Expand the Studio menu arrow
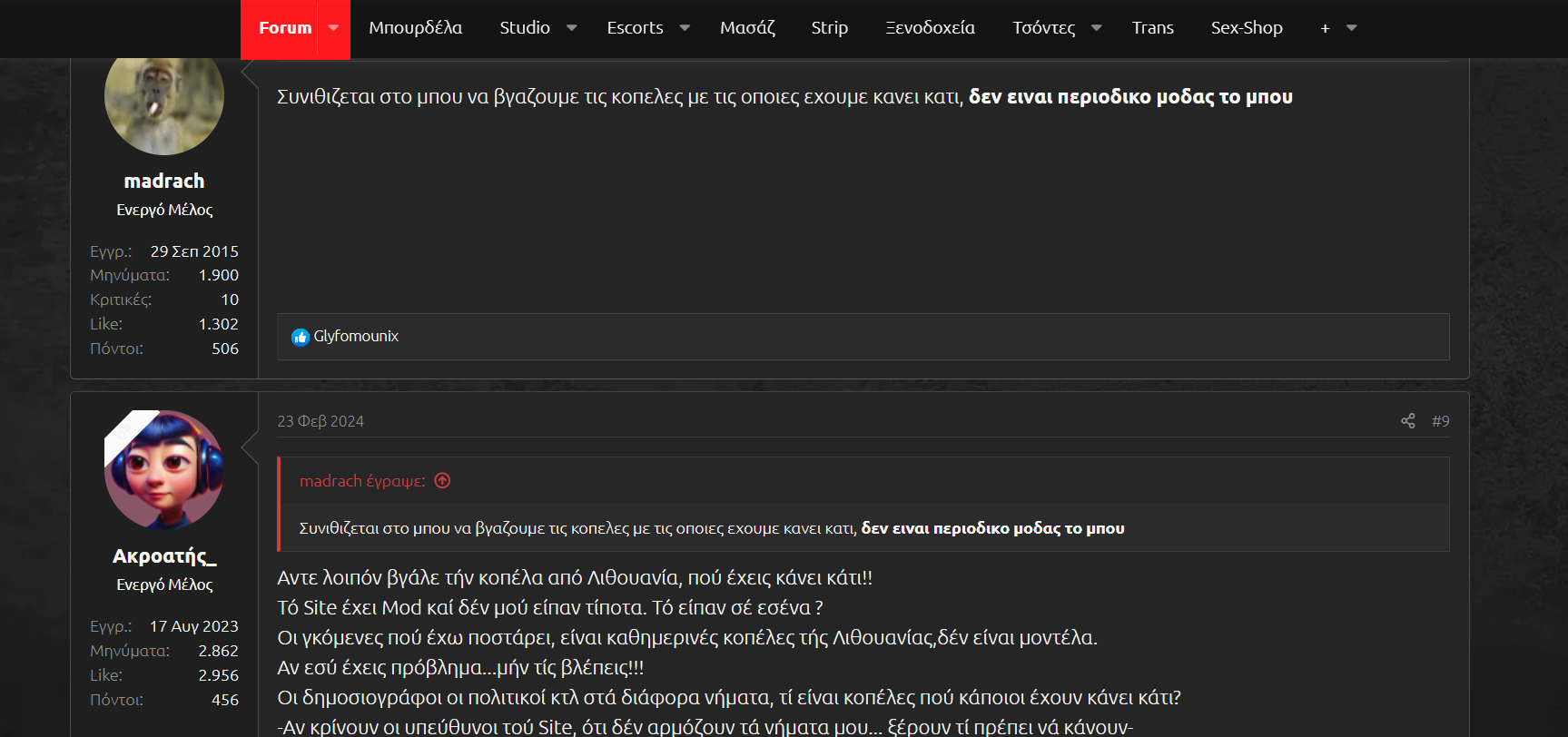 [x=572, y=28]
